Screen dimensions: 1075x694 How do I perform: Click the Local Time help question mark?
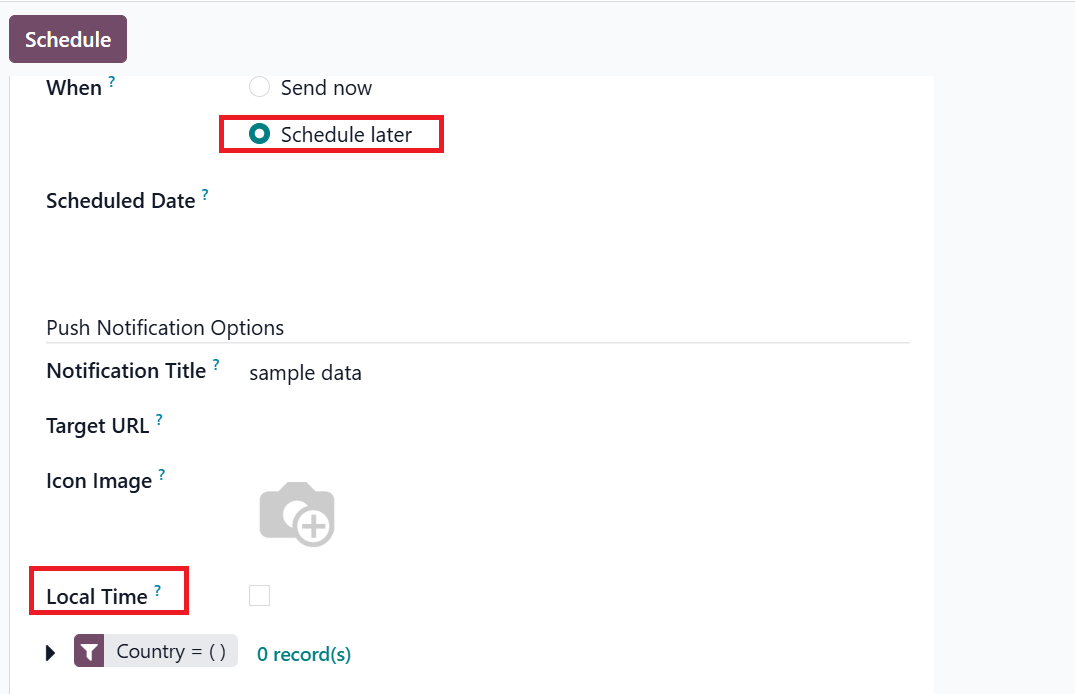coord(157,591)
